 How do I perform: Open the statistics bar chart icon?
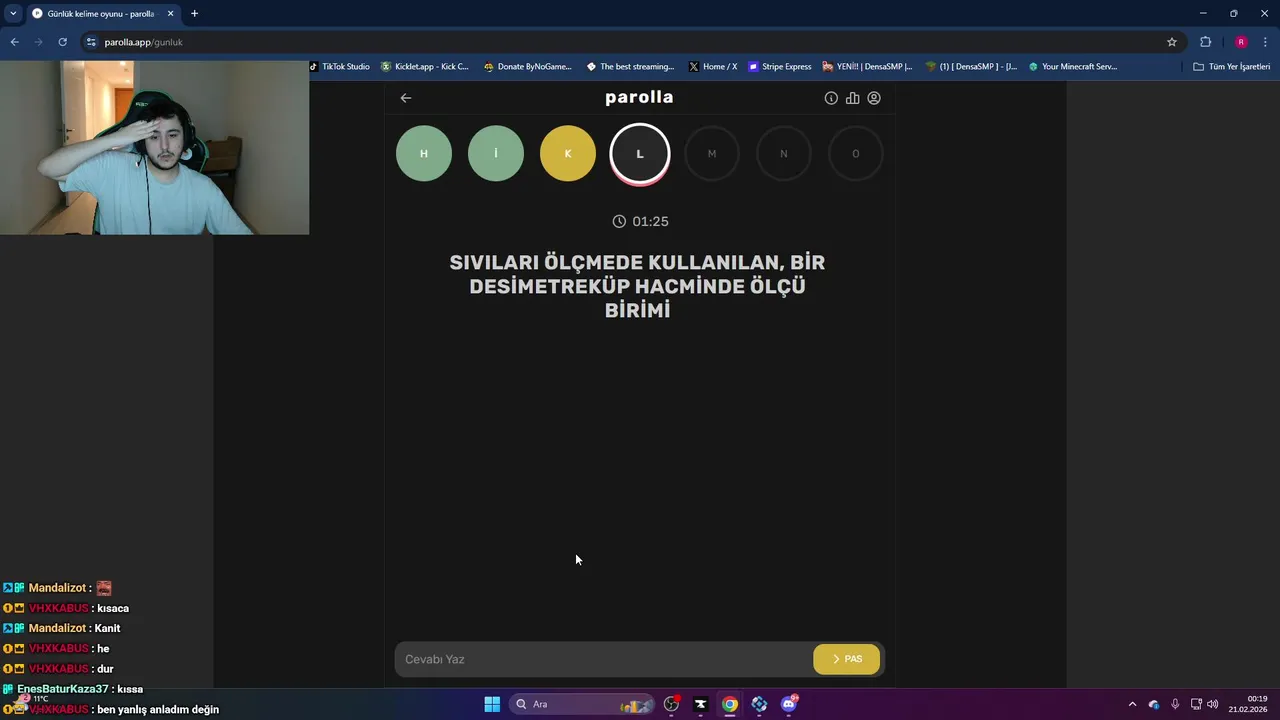(852, 98)
